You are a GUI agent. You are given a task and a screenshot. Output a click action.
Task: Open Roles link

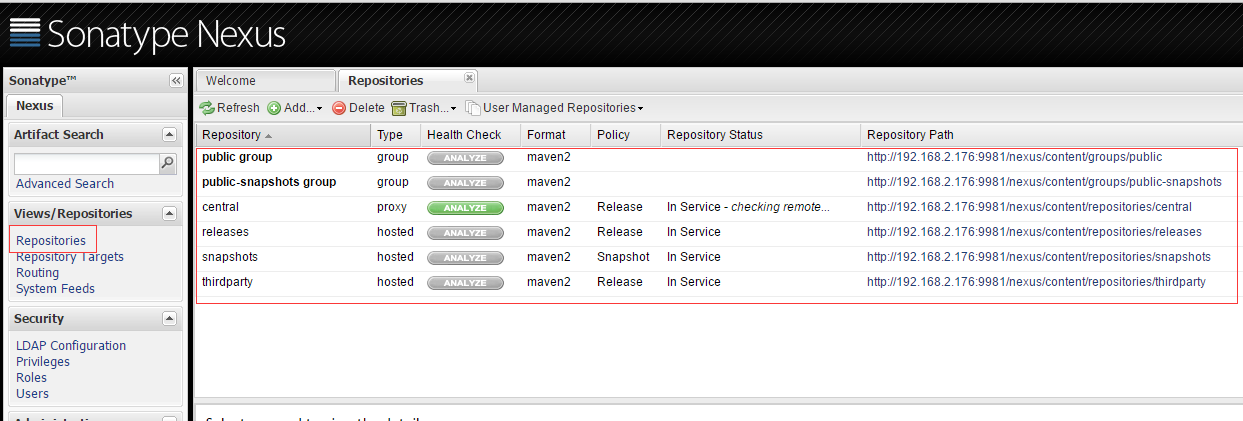pyautogui.click(x=31, y=377)
